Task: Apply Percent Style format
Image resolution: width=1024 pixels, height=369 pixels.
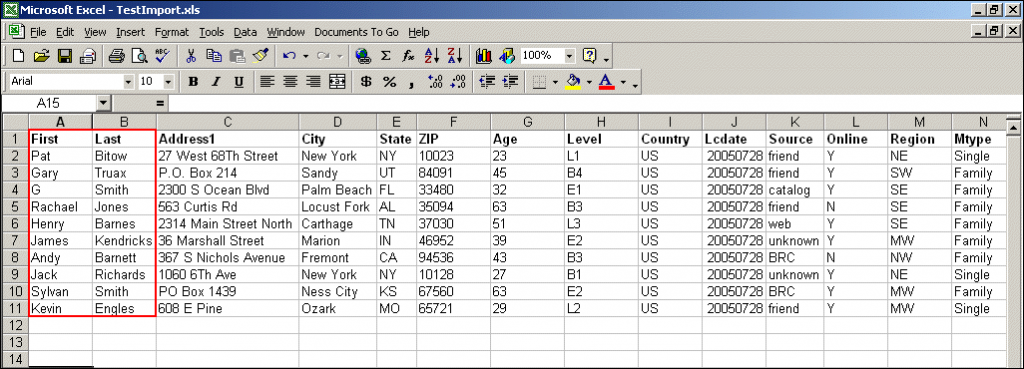Action: [389, 82]
